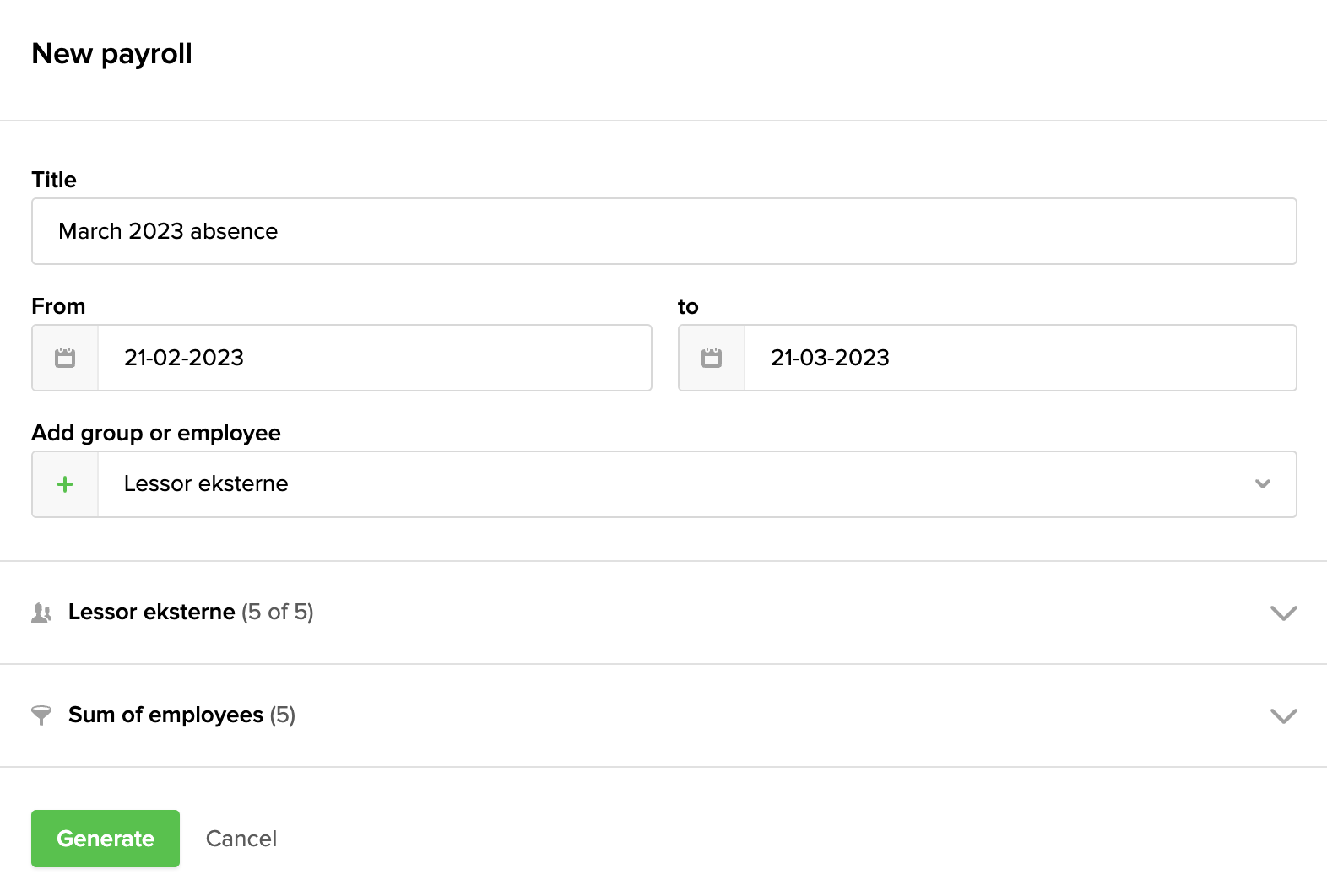Click the Add group or employee label

pos(156,433)
